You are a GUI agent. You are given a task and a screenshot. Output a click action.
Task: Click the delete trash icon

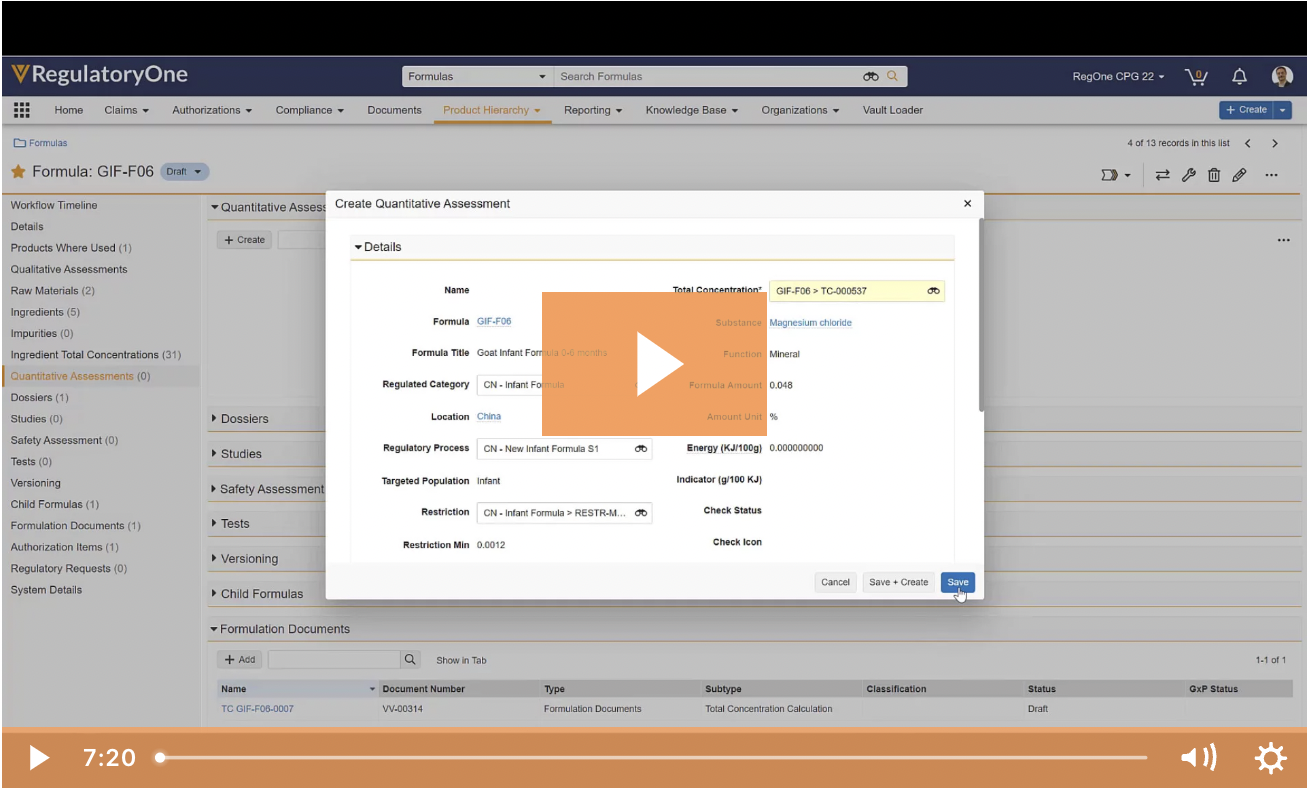1214,175
